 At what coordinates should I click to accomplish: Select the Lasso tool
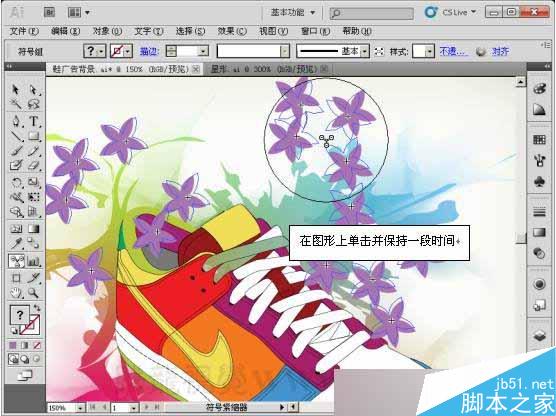34,104
